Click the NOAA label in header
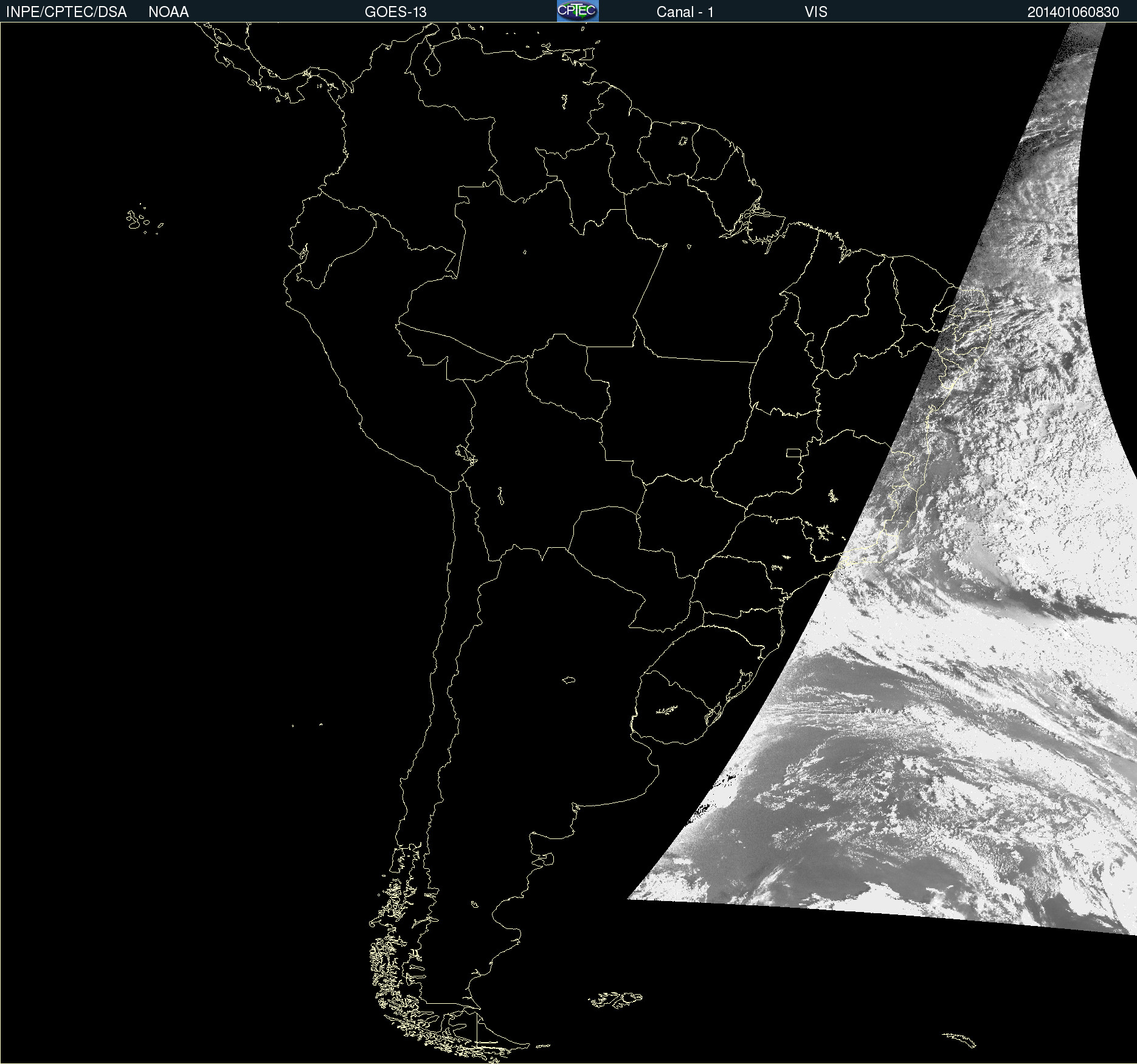Screen dimensions: 1137x1064 pyautogui.click(x=168, y=12)
